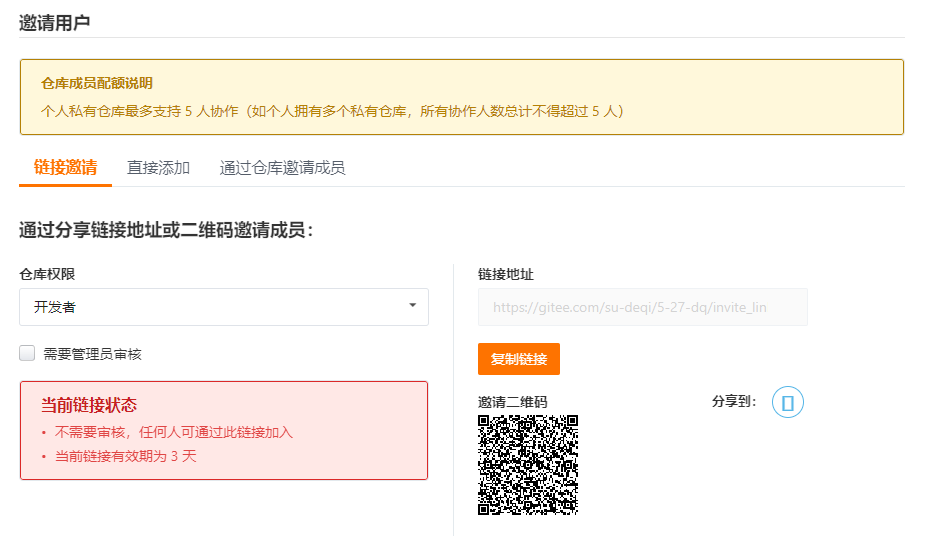Click the 邀请二维码 label
Screen dimensions: 939x540
point(513,402)
